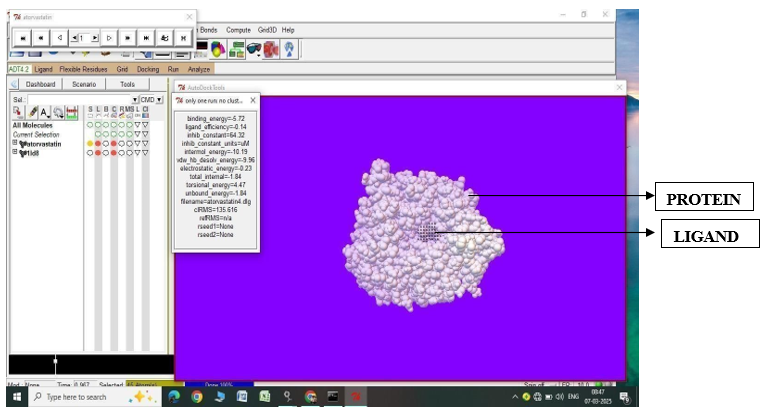The height and width of the screenshot is (414, 766).
Task: Jump to the first conformation in the player
Action: (20, 38)
